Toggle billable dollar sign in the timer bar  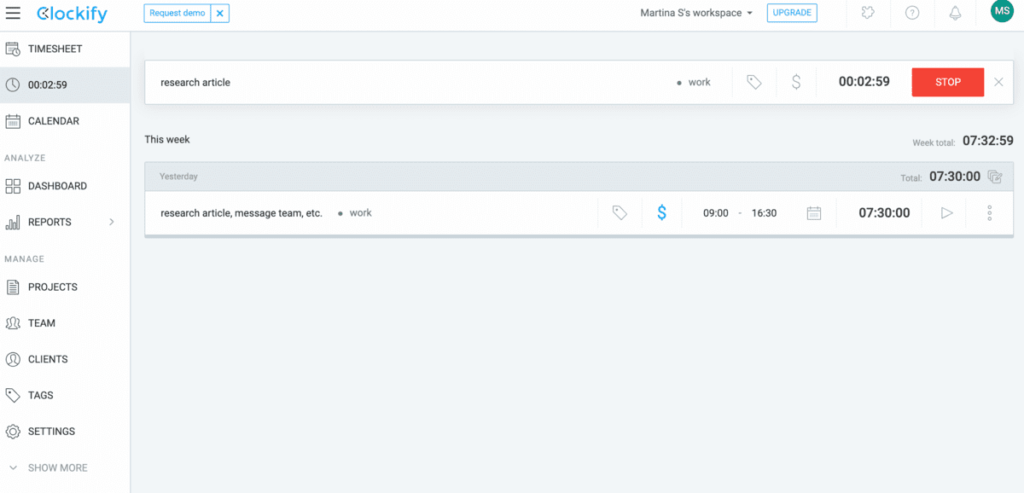pos(796,82)
